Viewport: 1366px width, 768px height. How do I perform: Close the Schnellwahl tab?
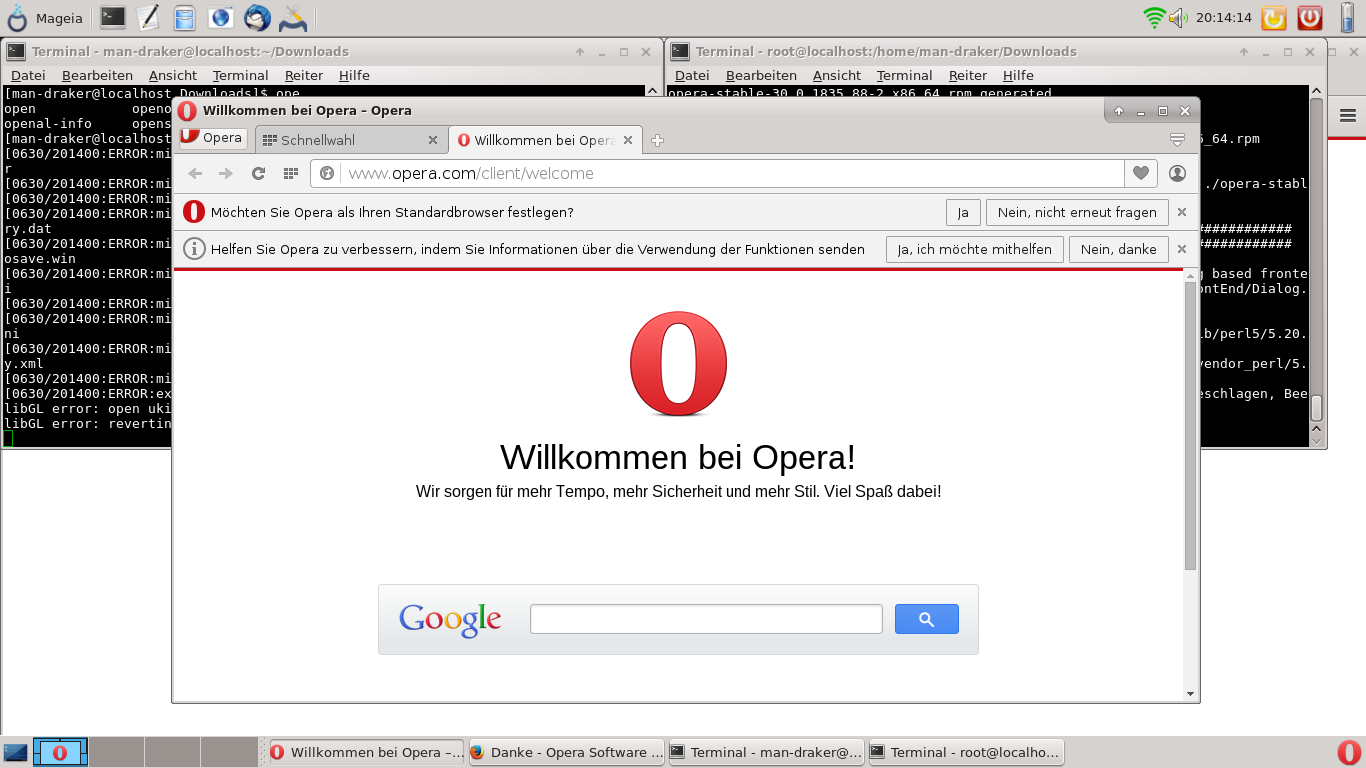coord(433,140)
